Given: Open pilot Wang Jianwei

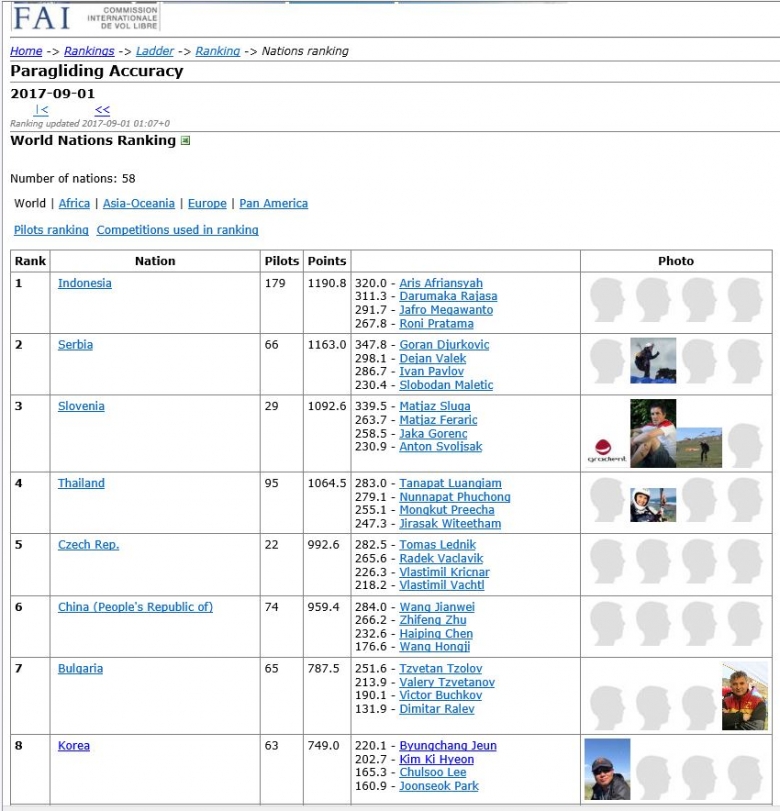Looking at the screenshot, I should [x=437, y=607].
